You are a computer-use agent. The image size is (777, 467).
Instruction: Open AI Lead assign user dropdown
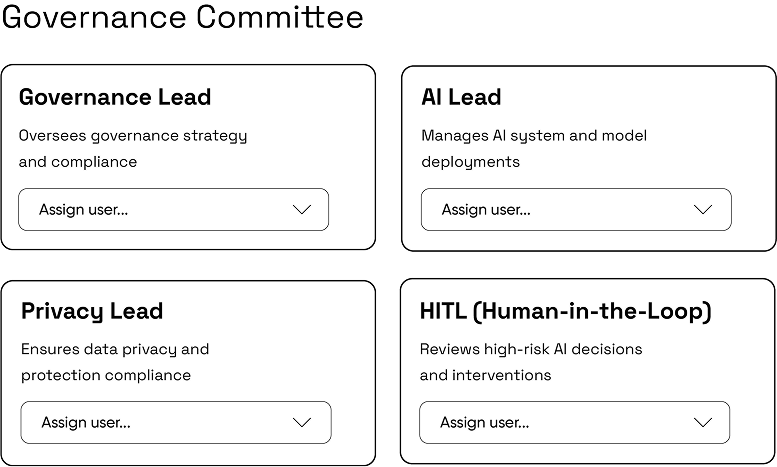click(x=575, y=210)
